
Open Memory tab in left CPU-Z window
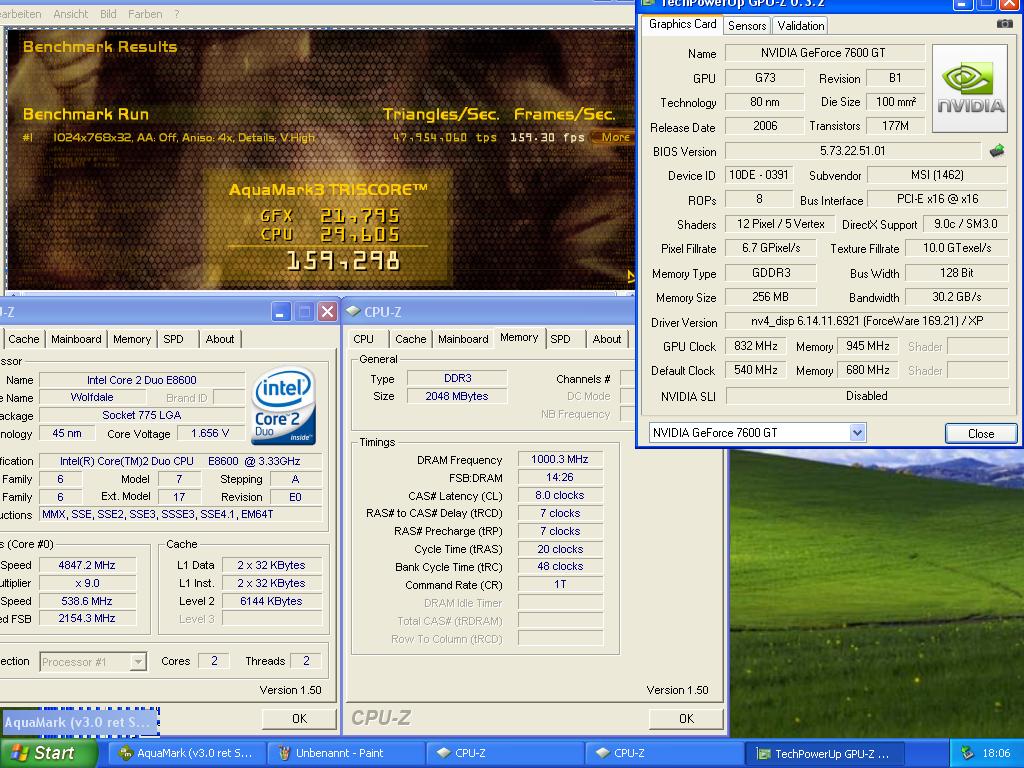132,339
